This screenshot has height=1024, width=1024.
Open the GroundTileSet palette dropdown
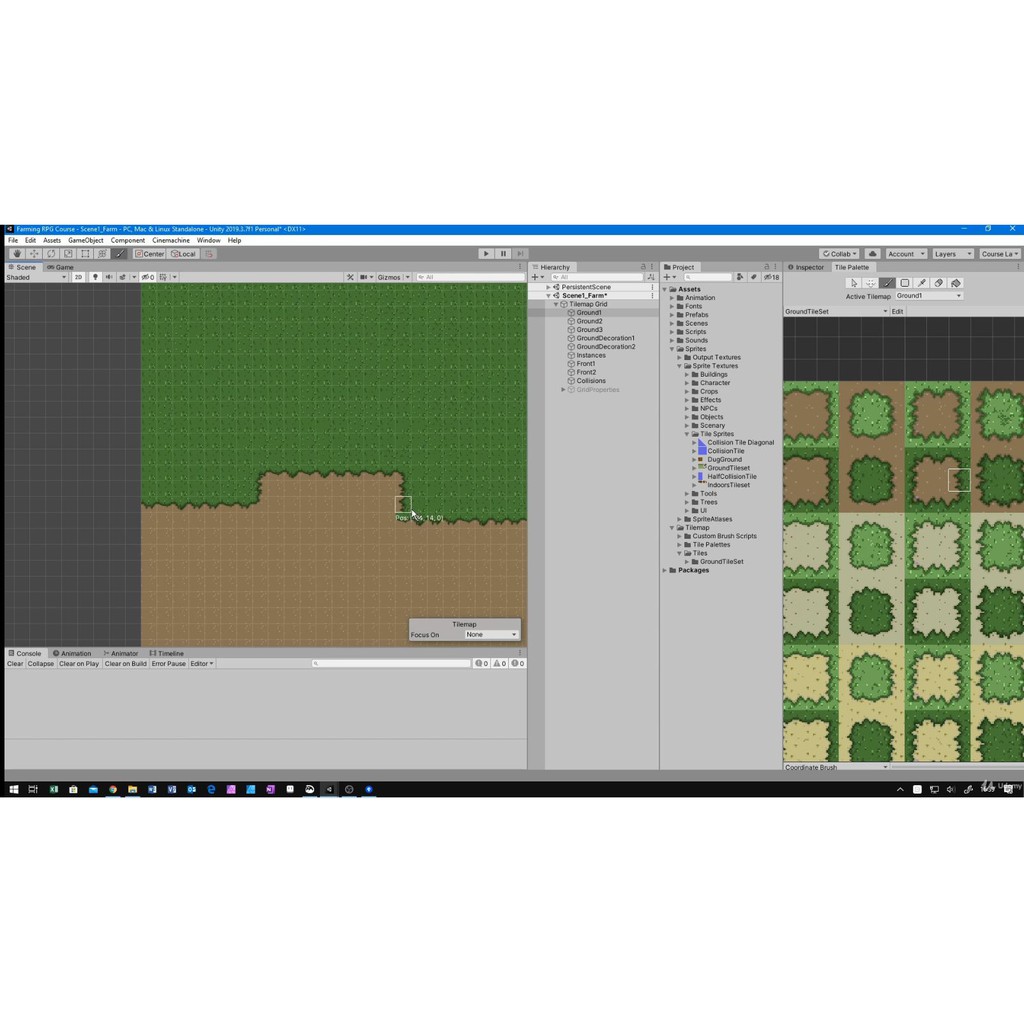pos(836,312)
